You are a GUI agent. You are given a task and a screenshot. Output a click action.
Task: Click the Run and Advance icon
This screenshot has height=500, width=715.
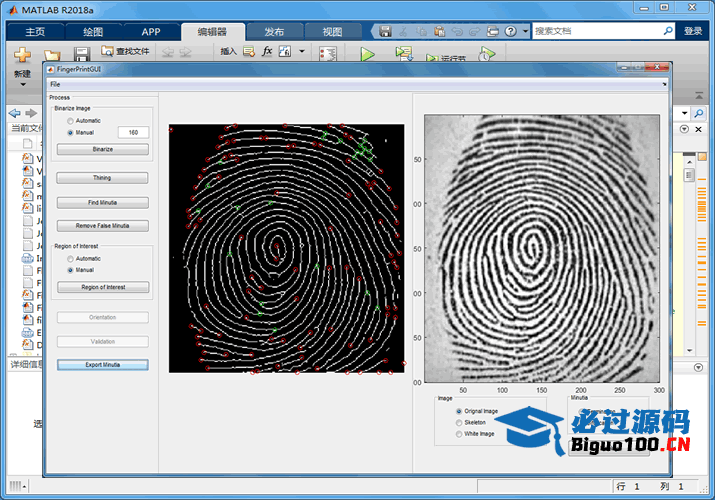404,54
